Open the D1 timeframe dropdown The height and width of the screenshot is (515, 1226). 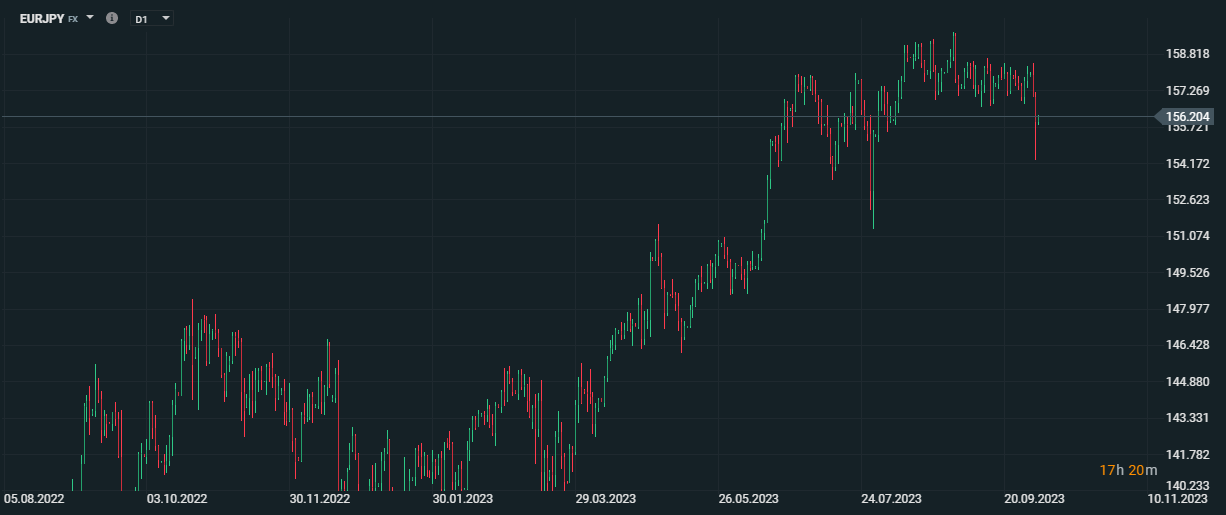[x=153, y=18]
